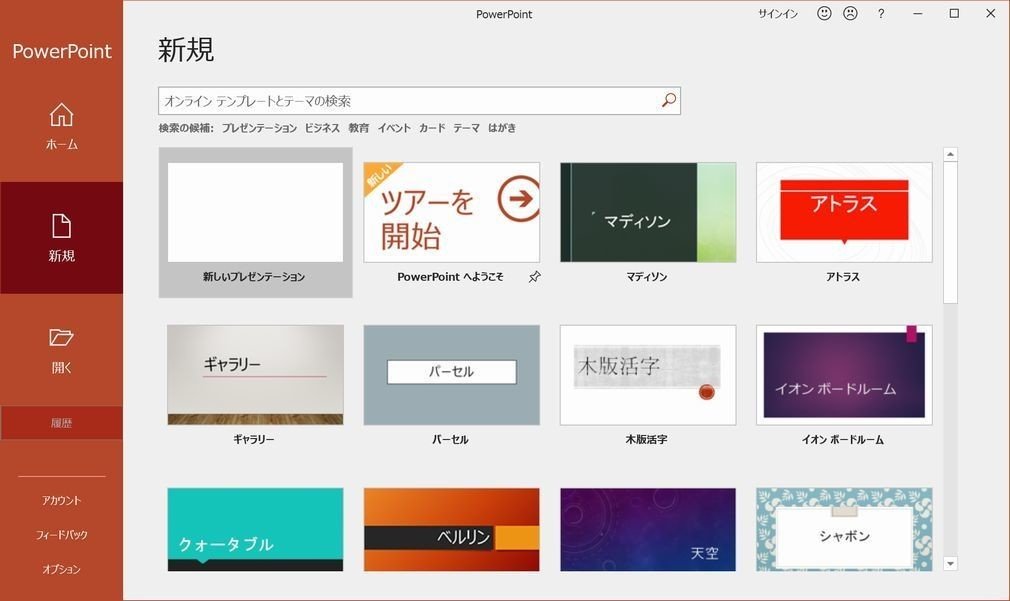
Task: Select the アトラス theme thumbnail
Action: coord(844,213)
